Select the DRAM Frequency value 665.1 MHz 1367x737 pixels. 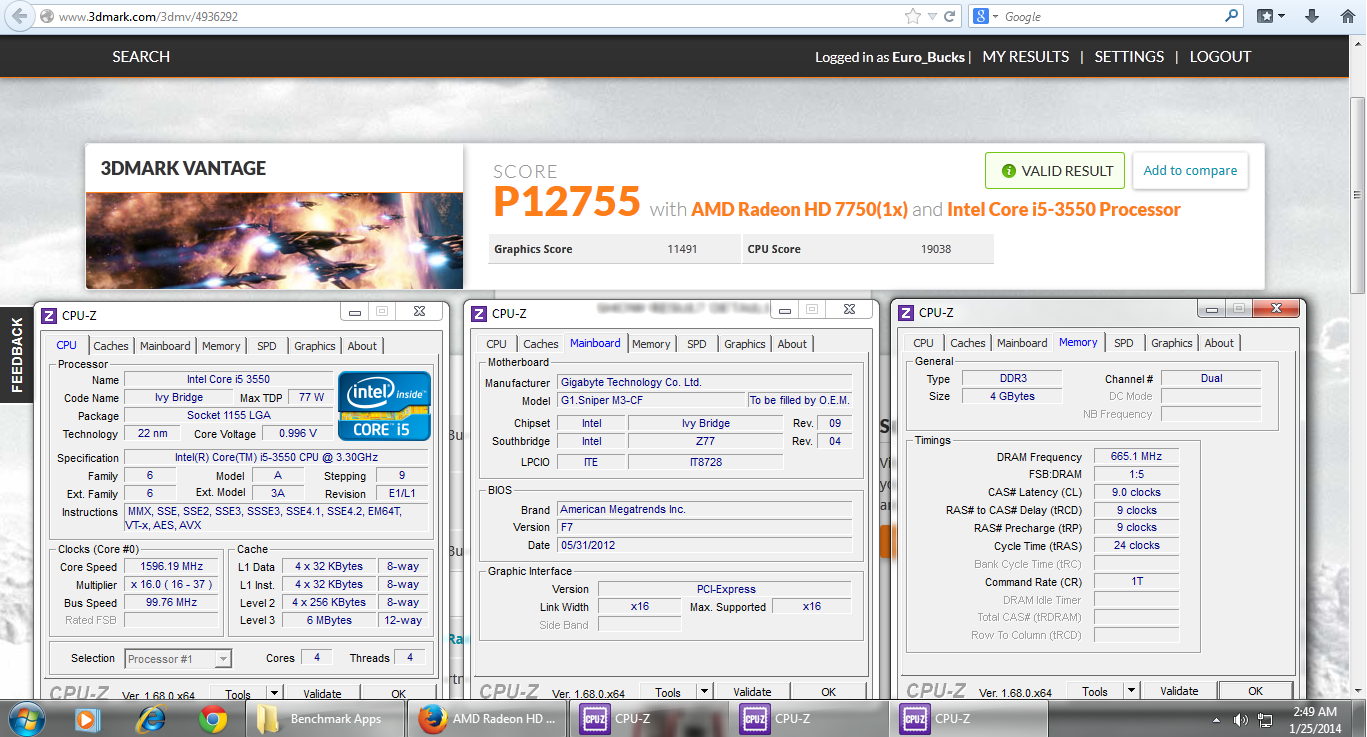1137,456
